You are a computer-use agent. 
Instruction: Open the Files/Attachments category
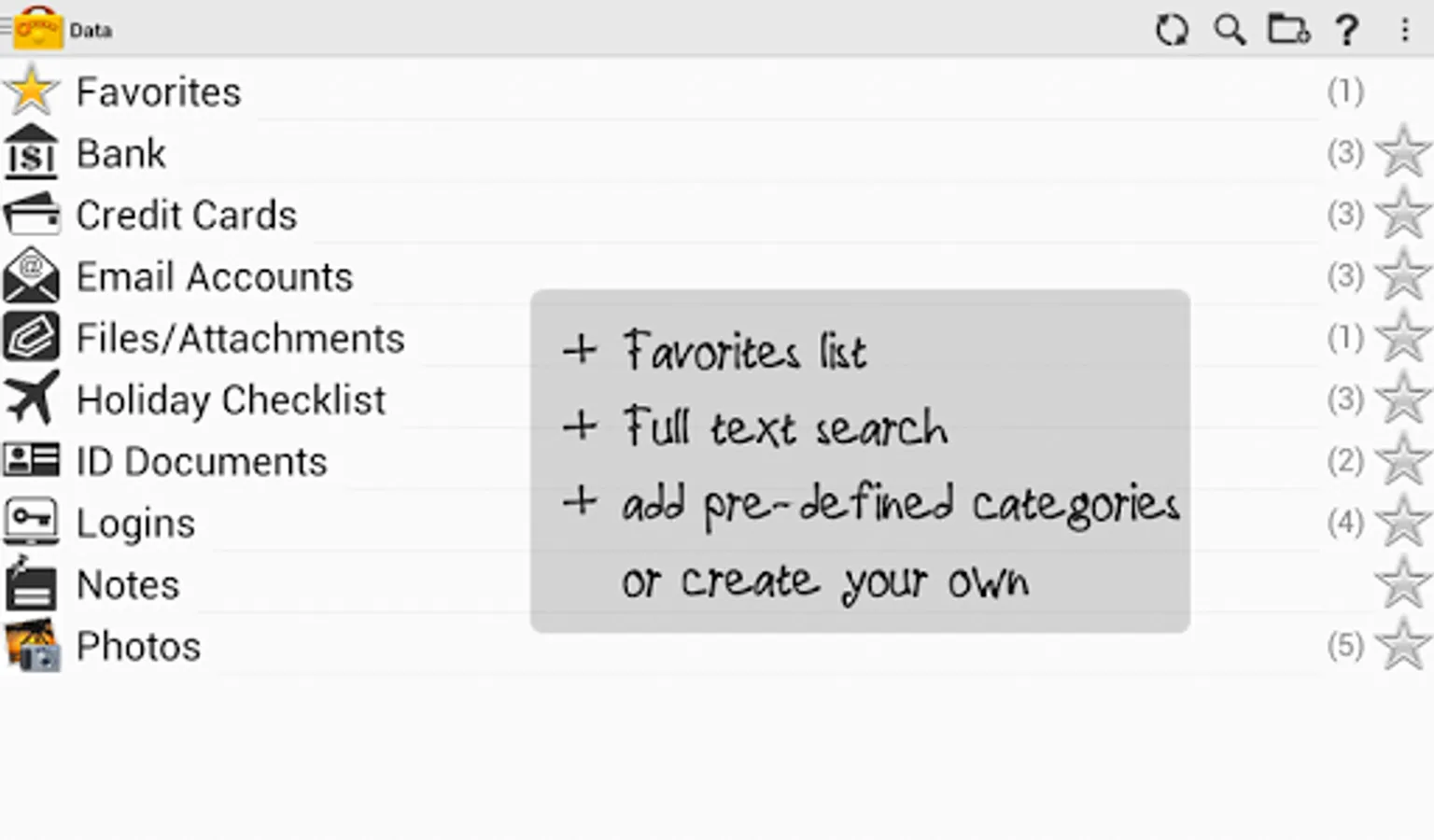240,338
